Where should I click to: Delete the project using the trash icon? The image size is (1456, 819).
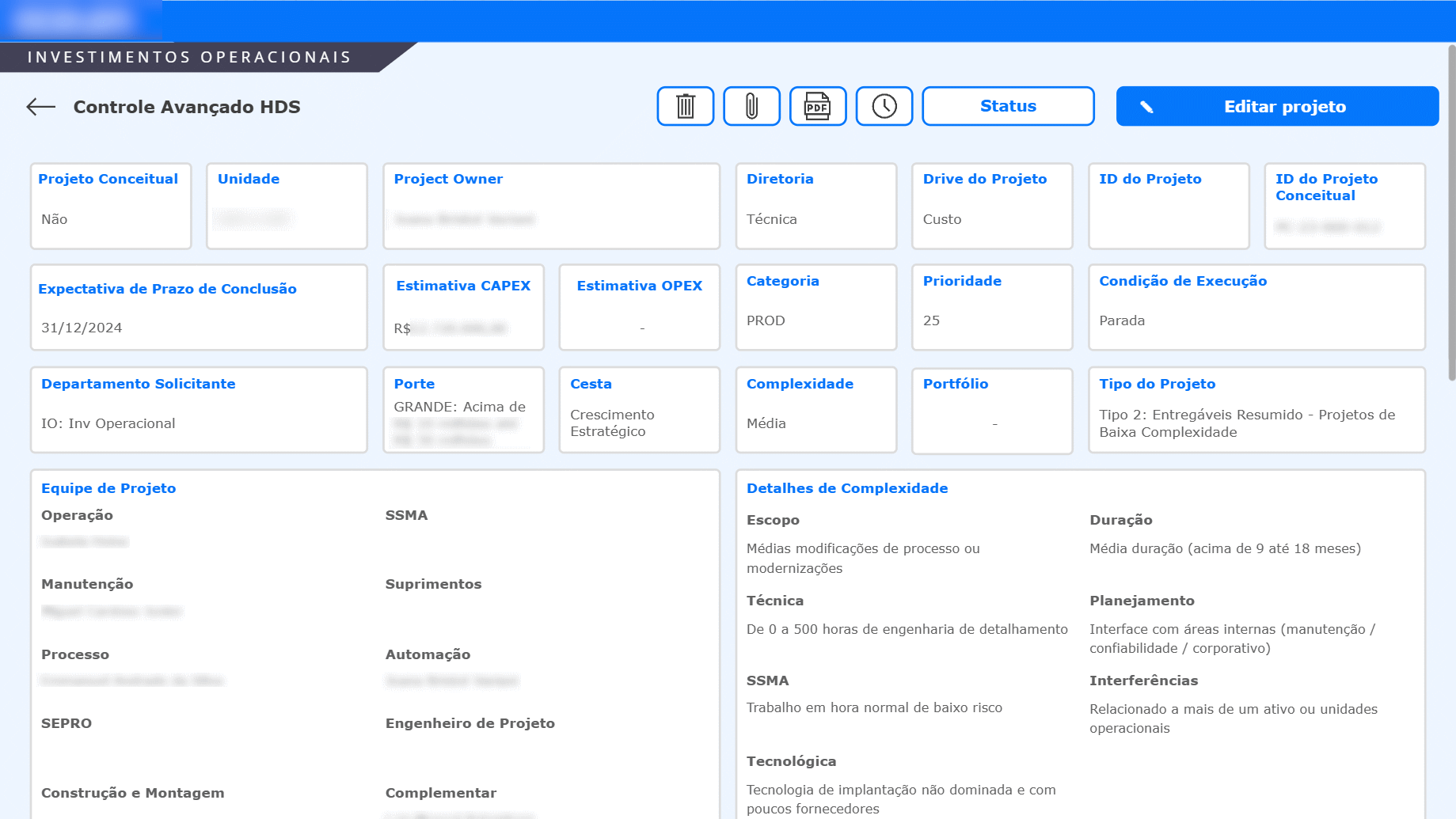685,106
